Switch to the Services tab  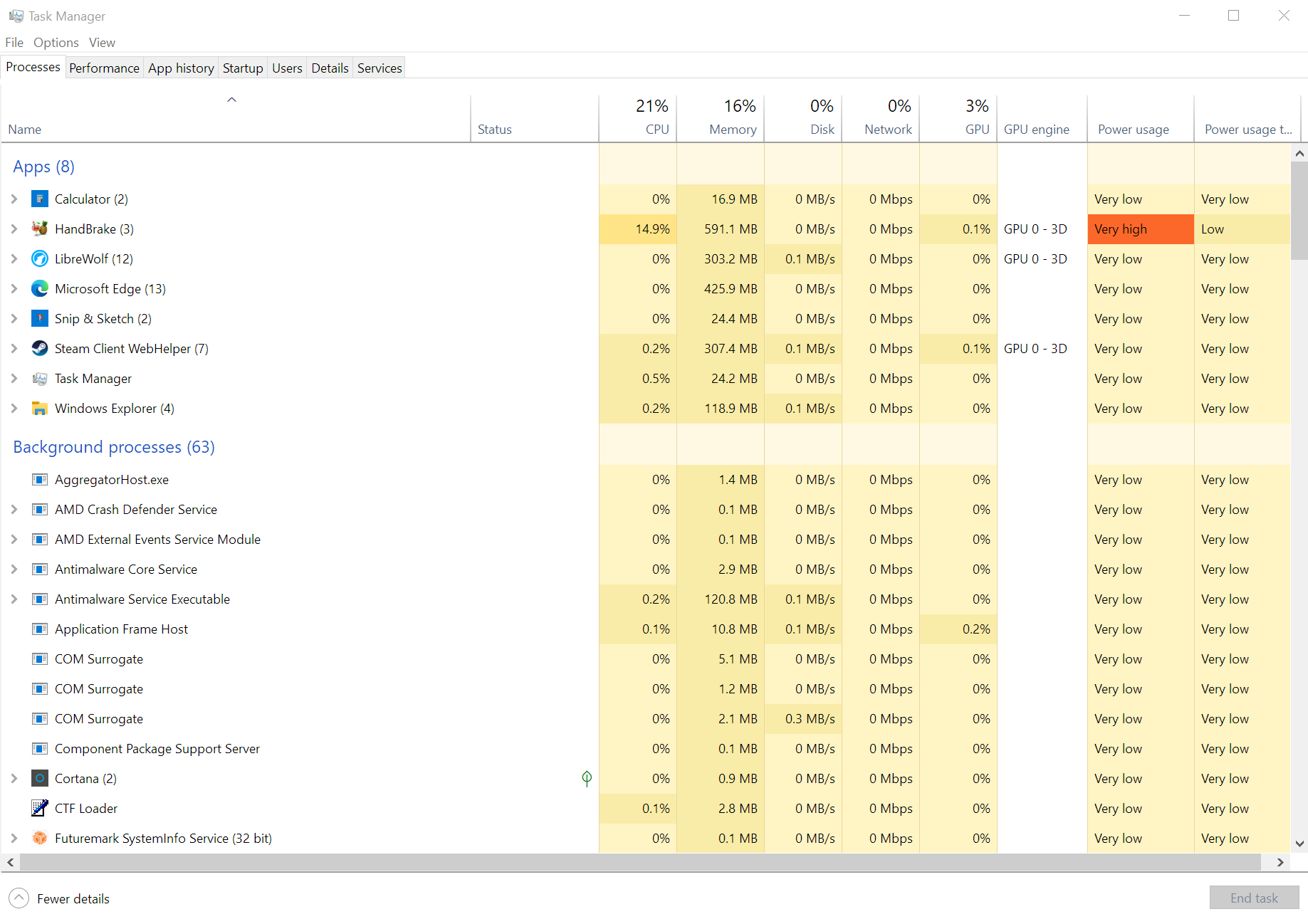click(x=380, y=68)
